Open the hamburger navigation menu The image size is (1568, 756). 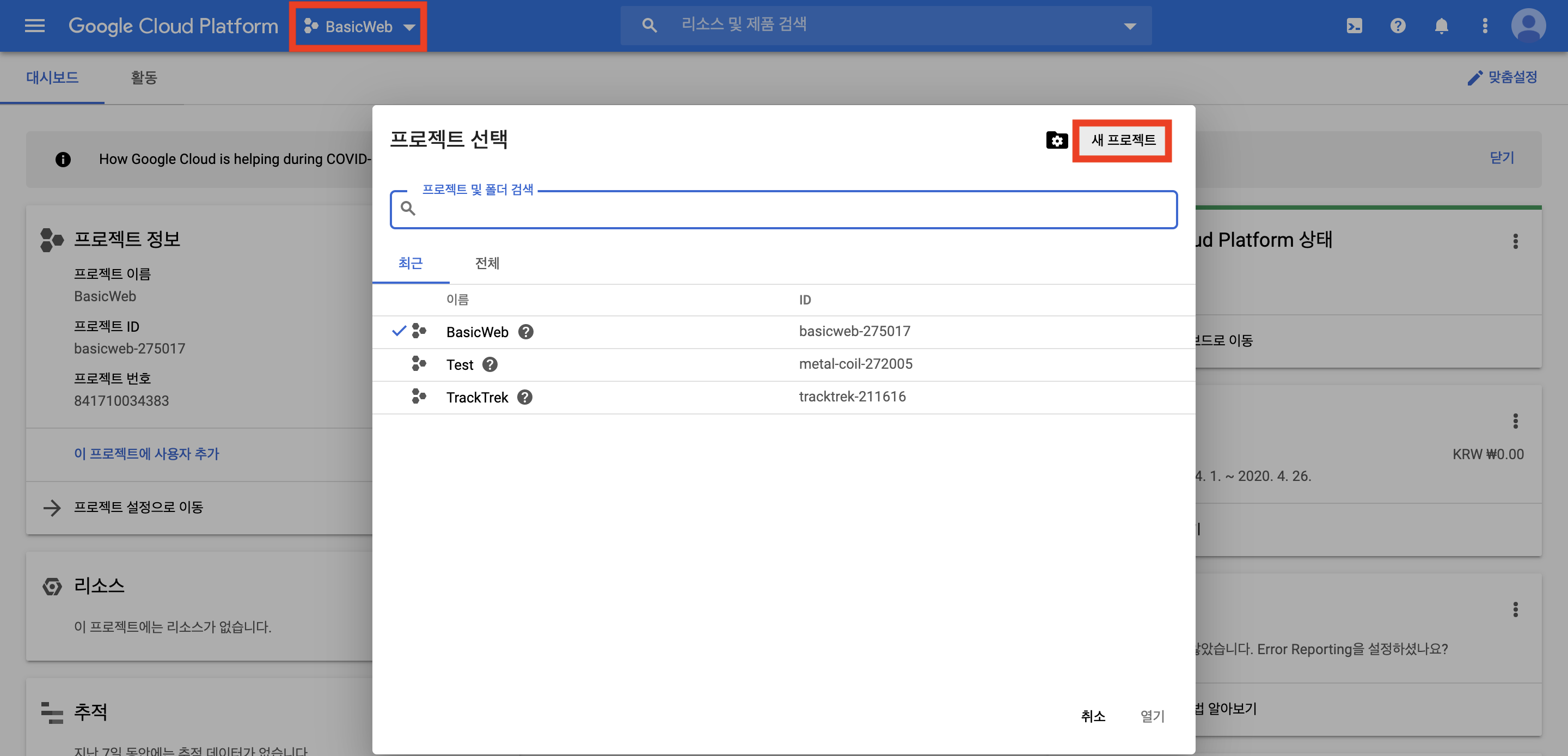click(x=35, y=26)
